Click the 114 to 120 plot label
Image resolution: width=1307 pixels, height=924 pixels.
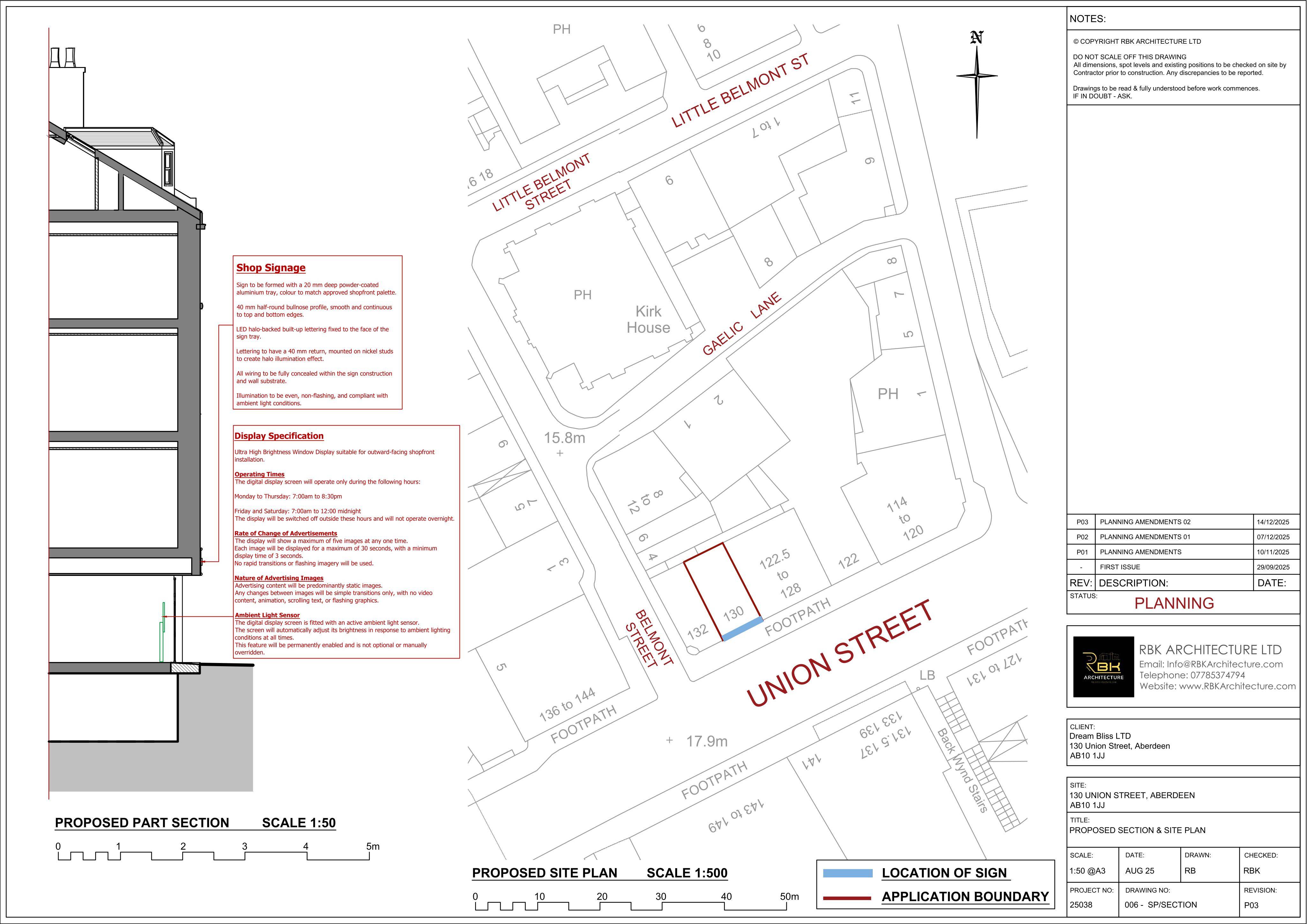pyautogui.click(x=905, y=519)
